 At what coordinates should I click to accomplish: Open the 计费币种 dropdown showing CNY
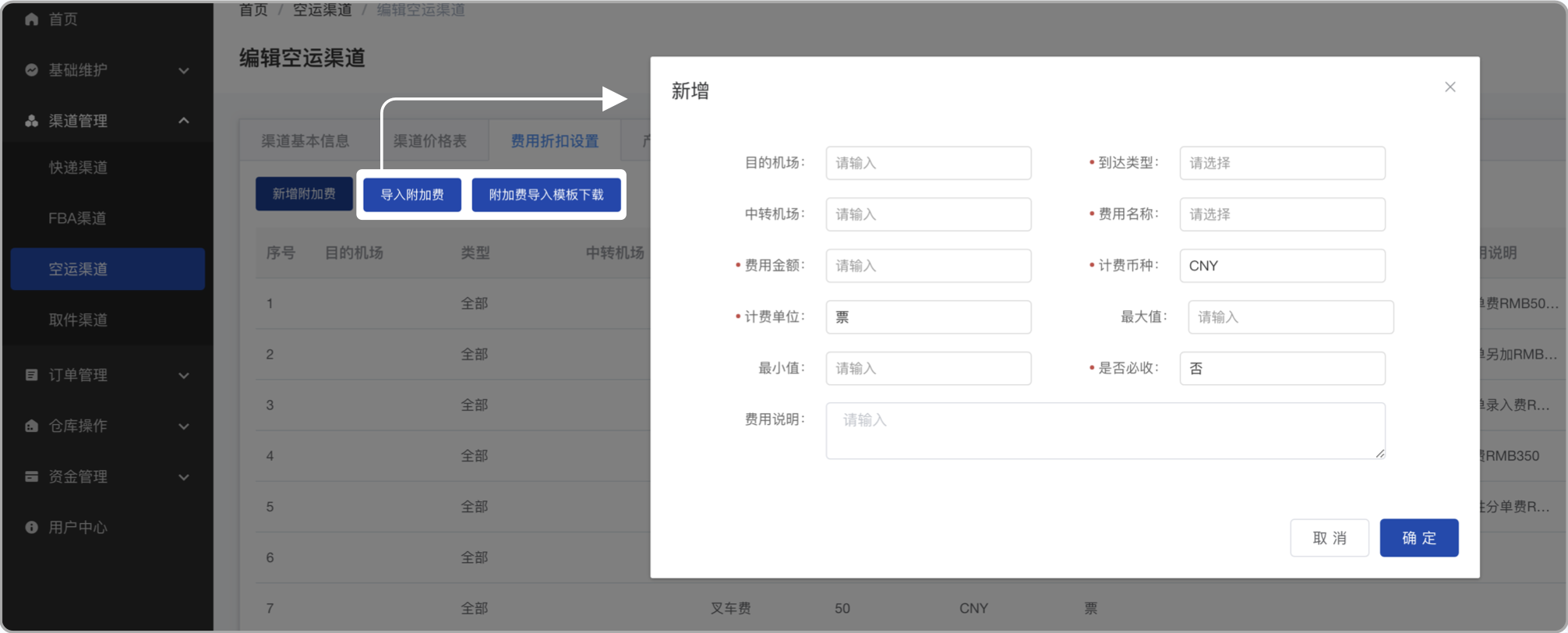click(x=1282, y=266)
